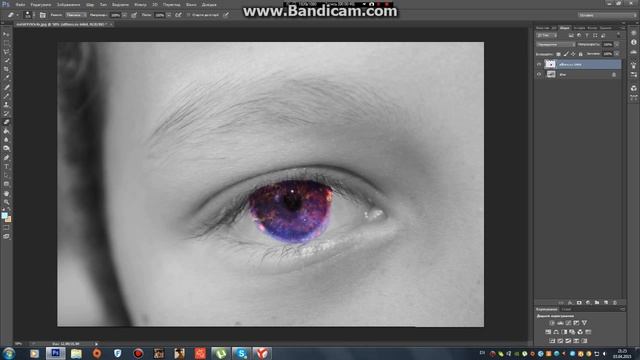Toggle the Brush panel from options bar
The width and height of the screenshot is (640, 360).
43,15
